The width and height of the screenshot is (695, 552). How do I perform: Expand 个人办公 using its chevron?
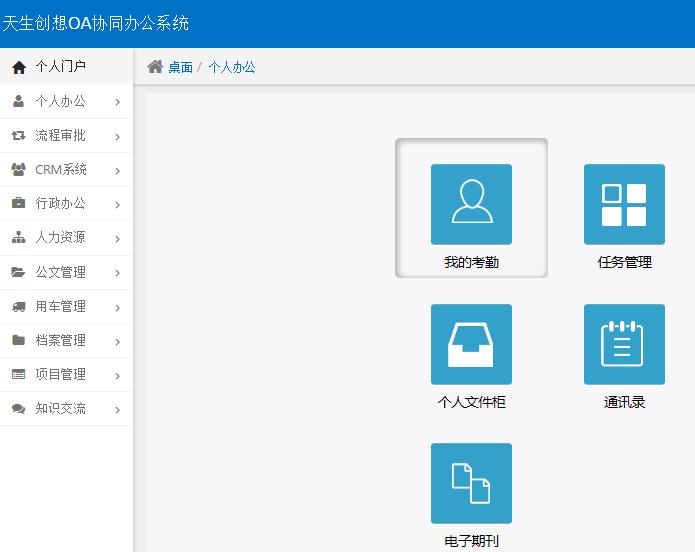117,102
